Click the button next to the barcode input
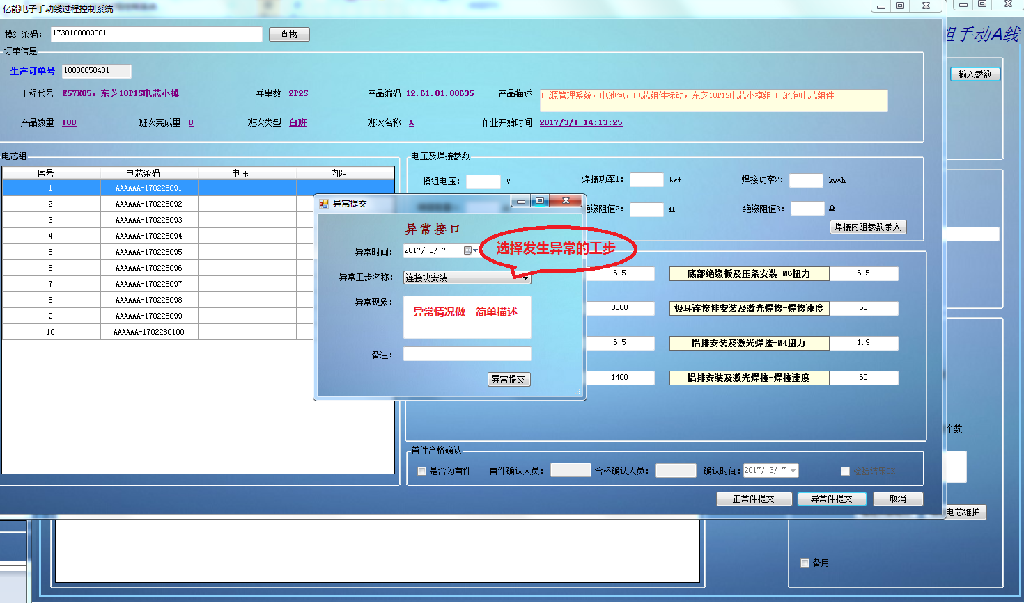 [289, 34]
